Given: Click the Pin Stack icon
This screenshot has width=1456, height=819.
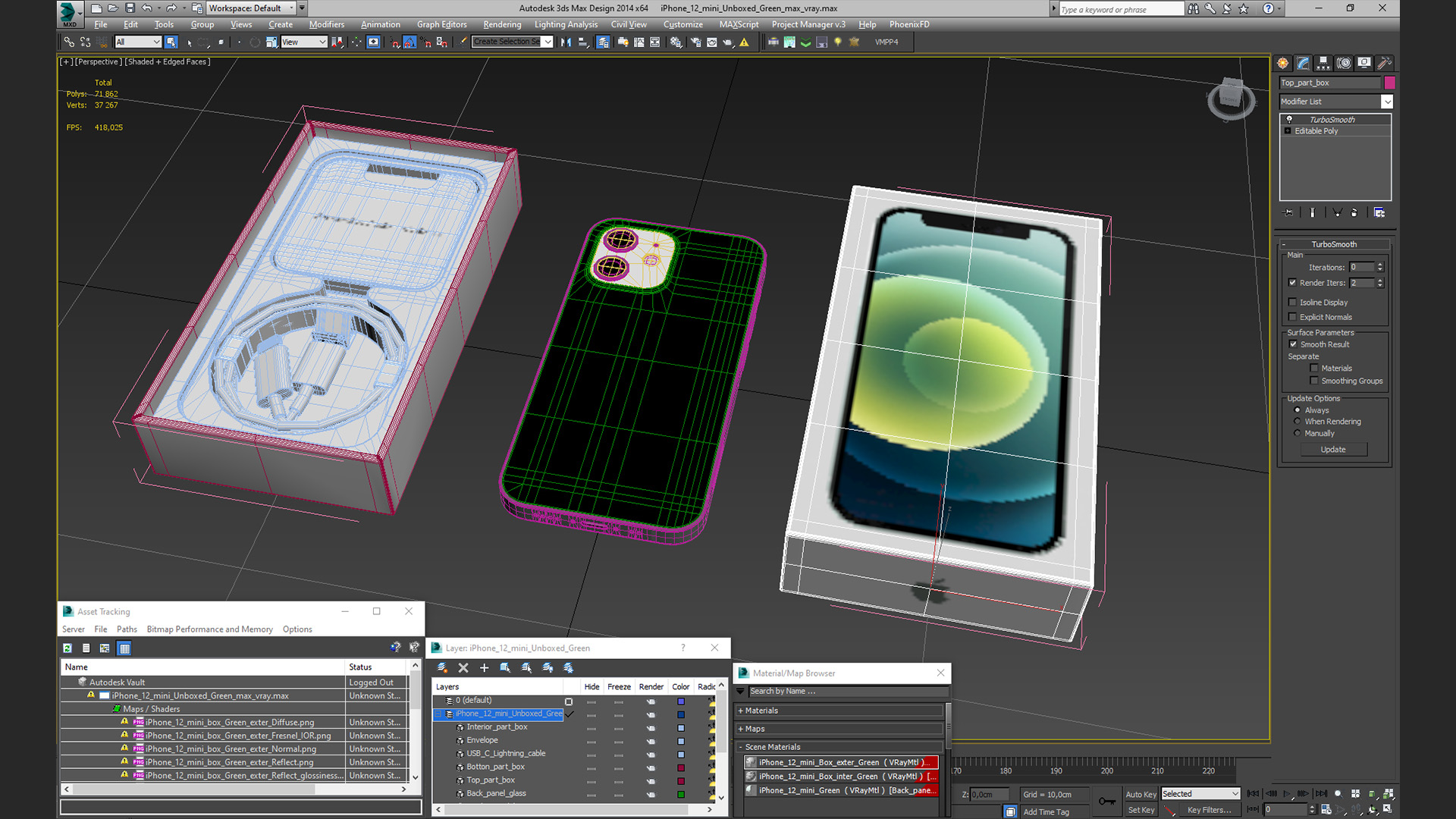Looking at the screenshot, I should tap(1288, 212).
